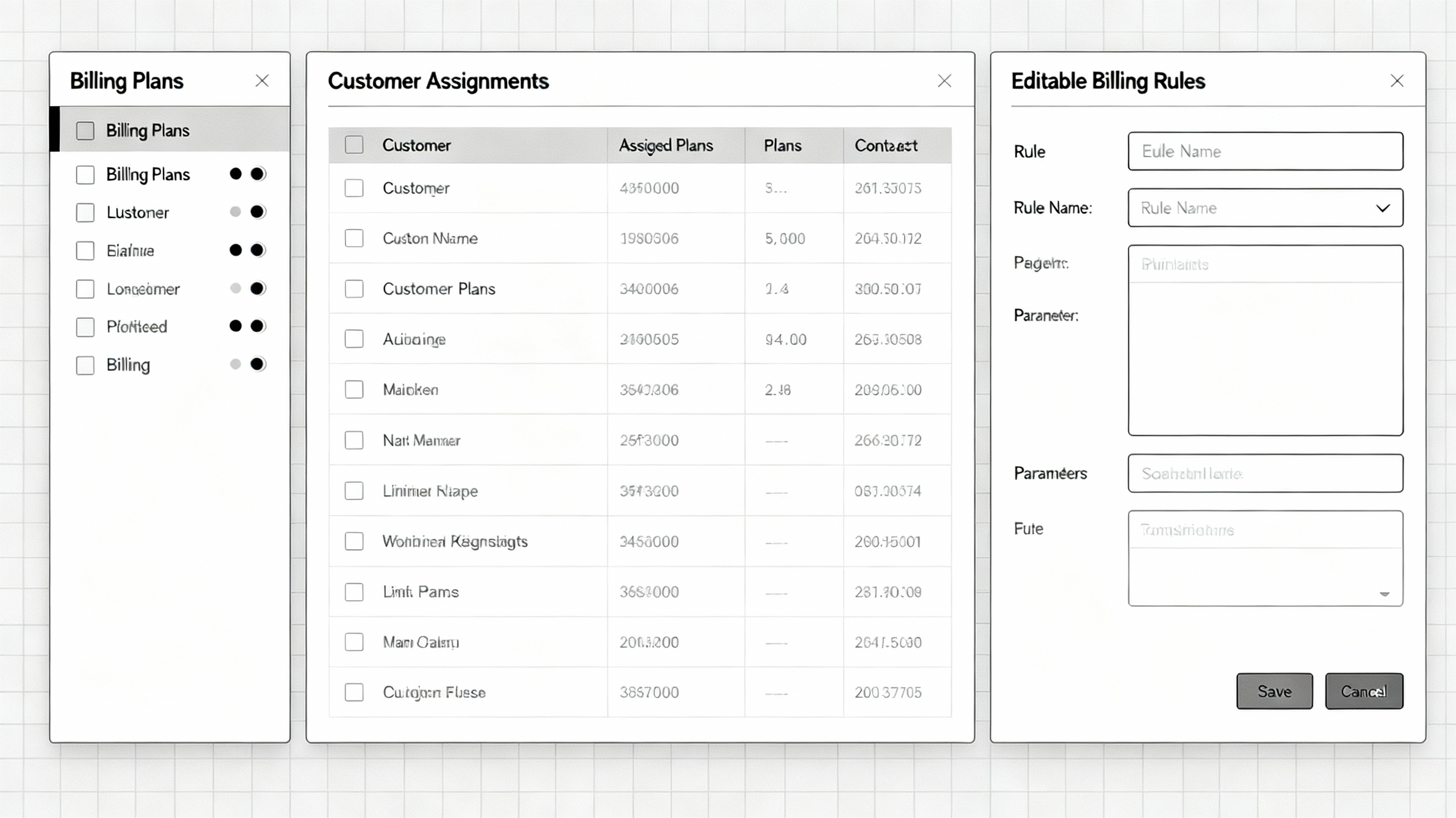
Task: Click the Rule text input field
Action: (1264, 151)
